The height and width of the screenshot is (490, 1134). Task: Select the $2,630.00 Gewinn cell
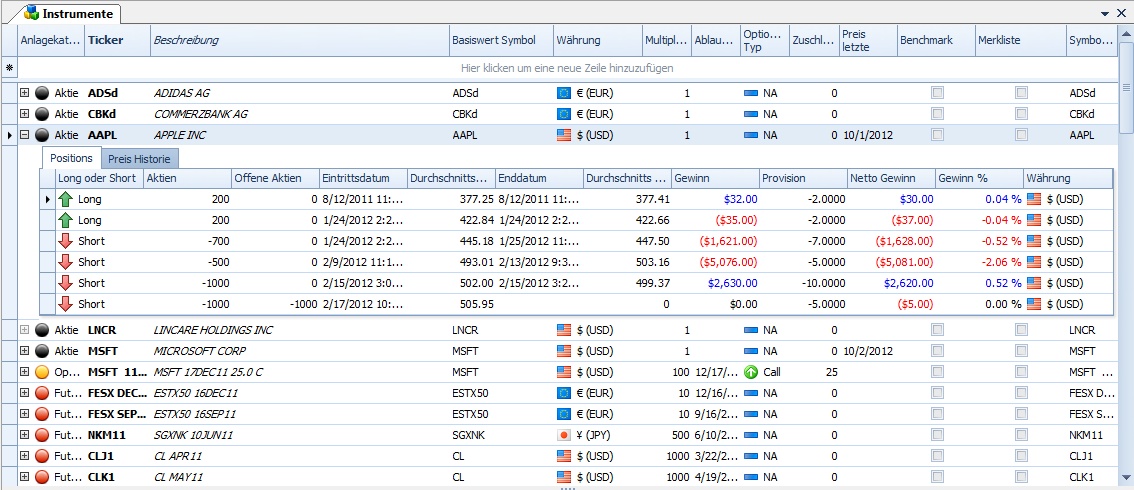point(715,283)
